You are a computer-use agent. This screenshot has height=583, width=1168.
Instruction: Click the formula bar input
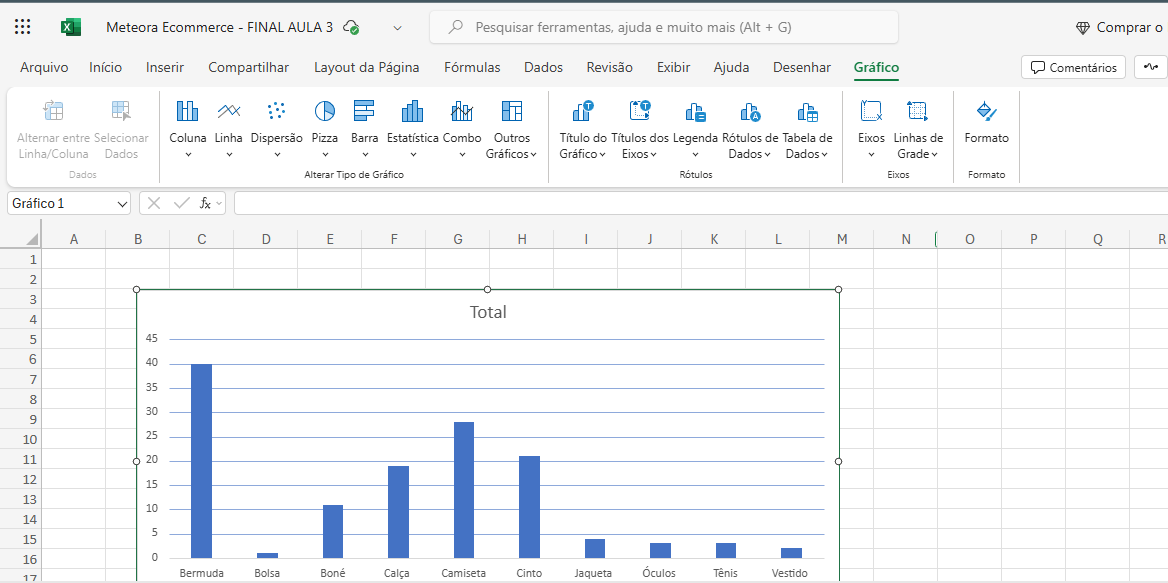point(700,203)
